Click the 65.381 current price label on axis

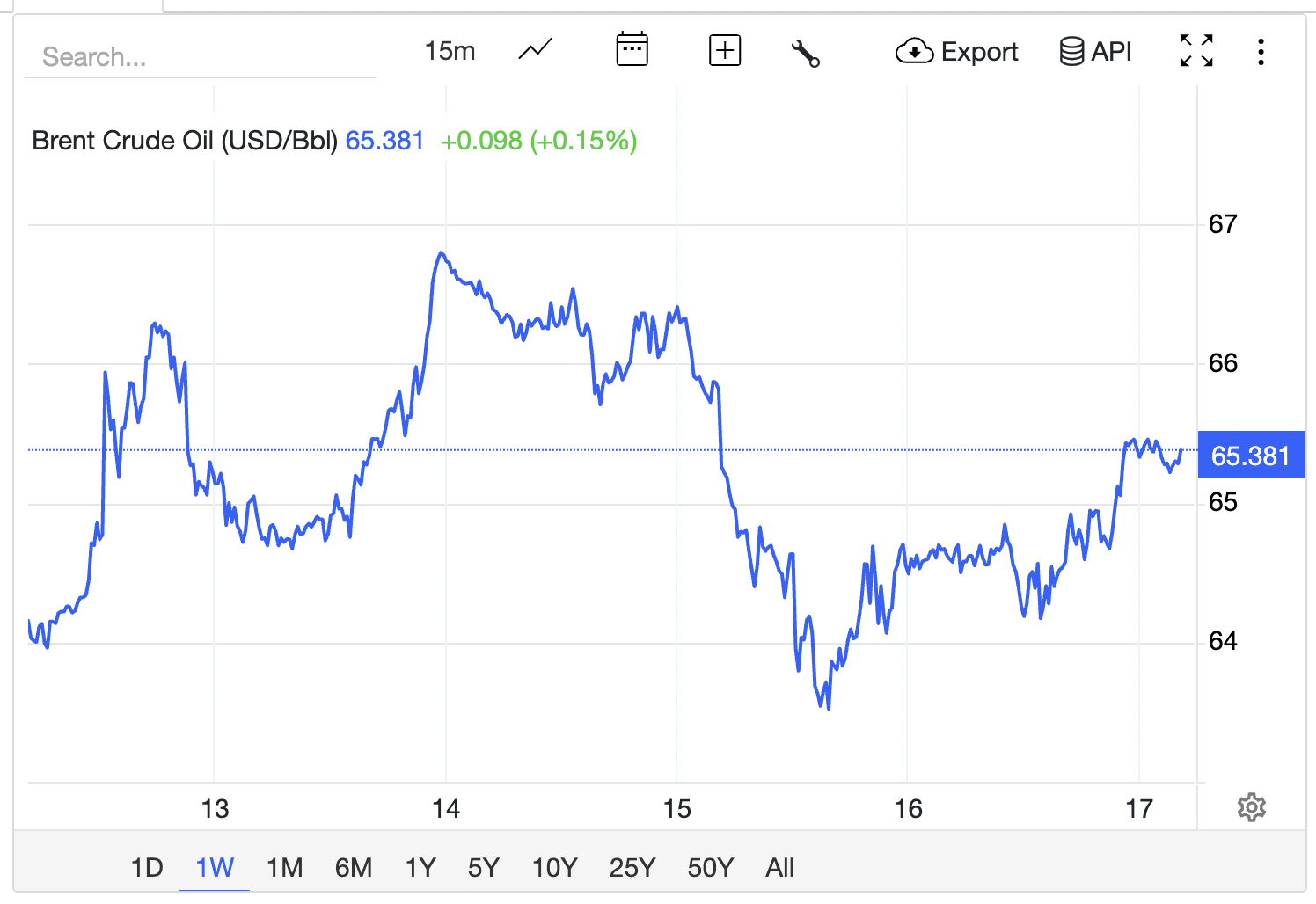pyautogui.click(x=1251, y=456)
